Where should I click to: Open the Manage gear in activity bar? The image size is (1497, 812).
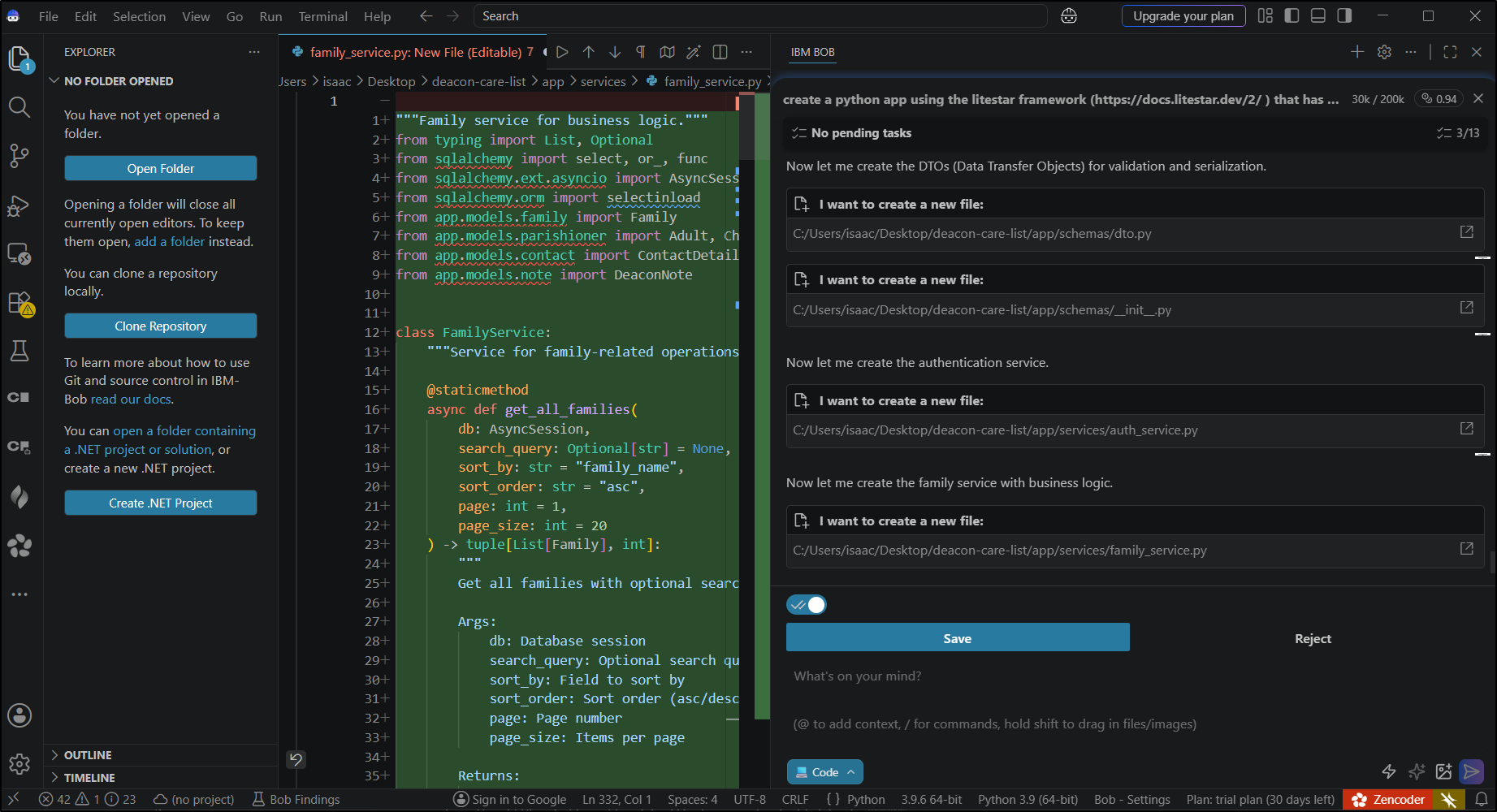coord(19,764)
